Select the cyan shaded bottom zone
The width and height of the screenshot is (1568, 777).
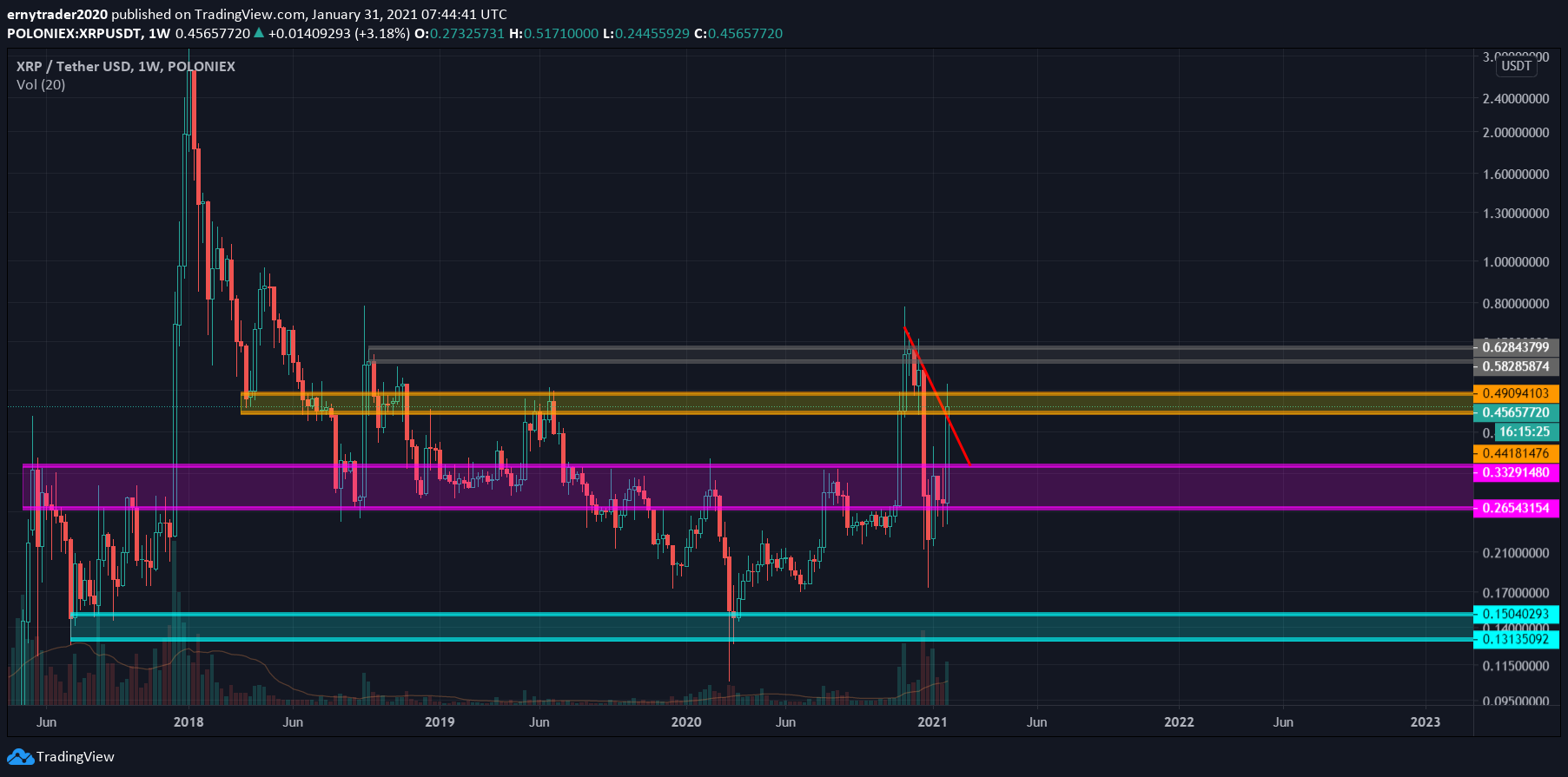(x=434, y=627)
